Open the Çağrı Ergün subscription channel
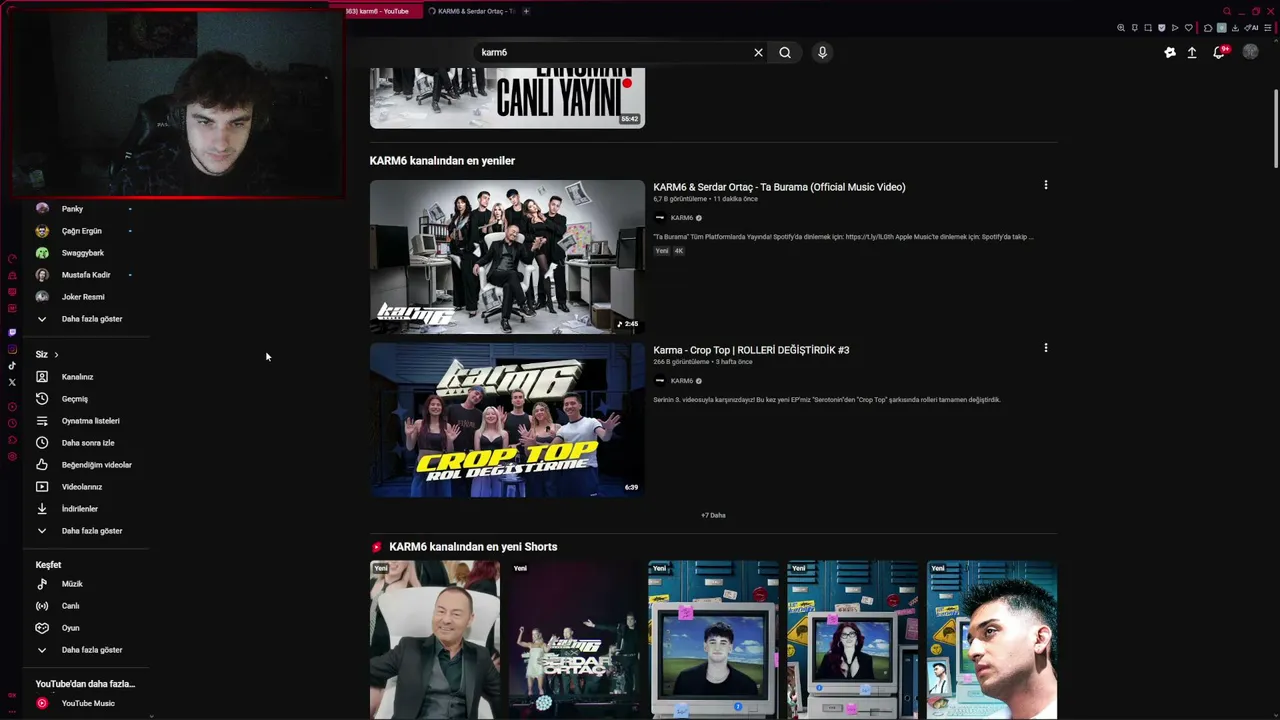 click(x=84, y=231)
